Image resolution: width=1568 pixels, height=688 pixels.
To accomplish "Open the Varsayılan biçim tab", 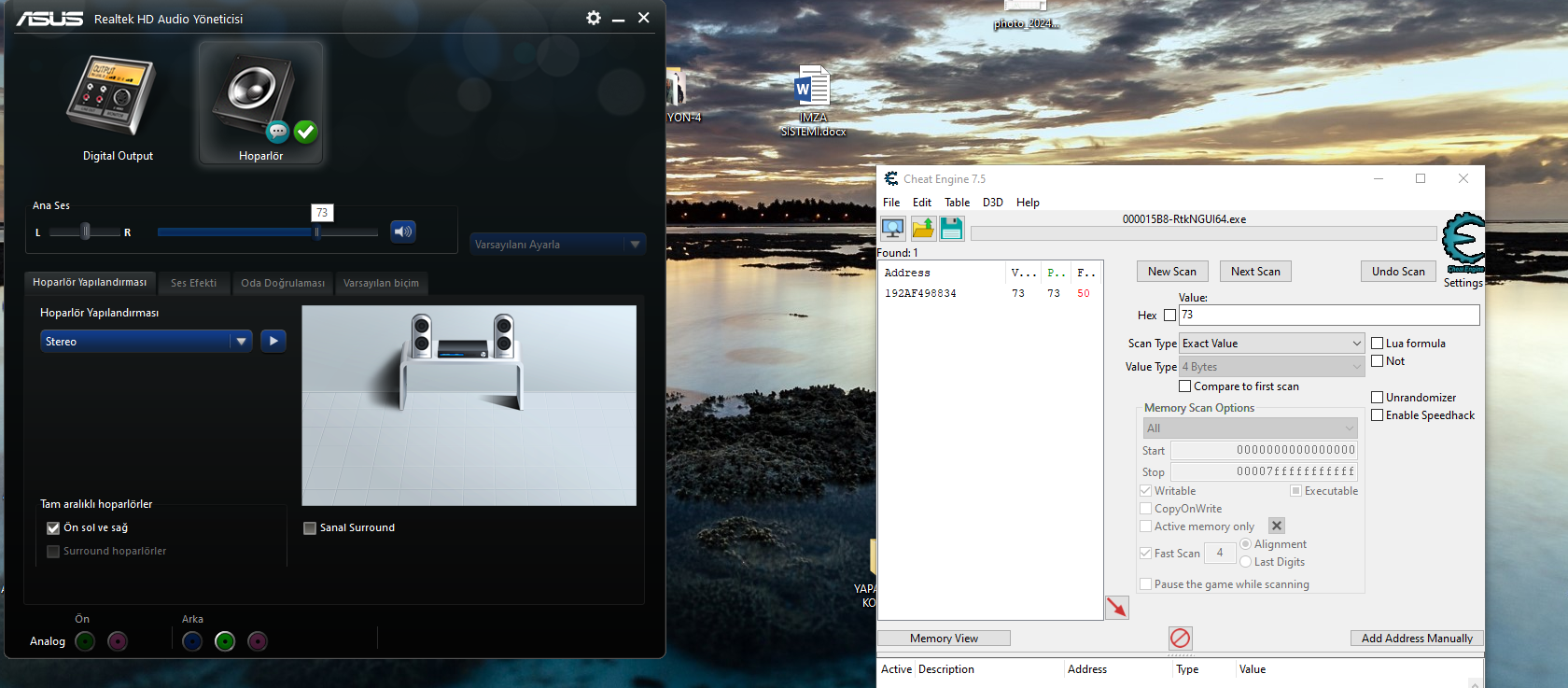I will pos(381,283).
